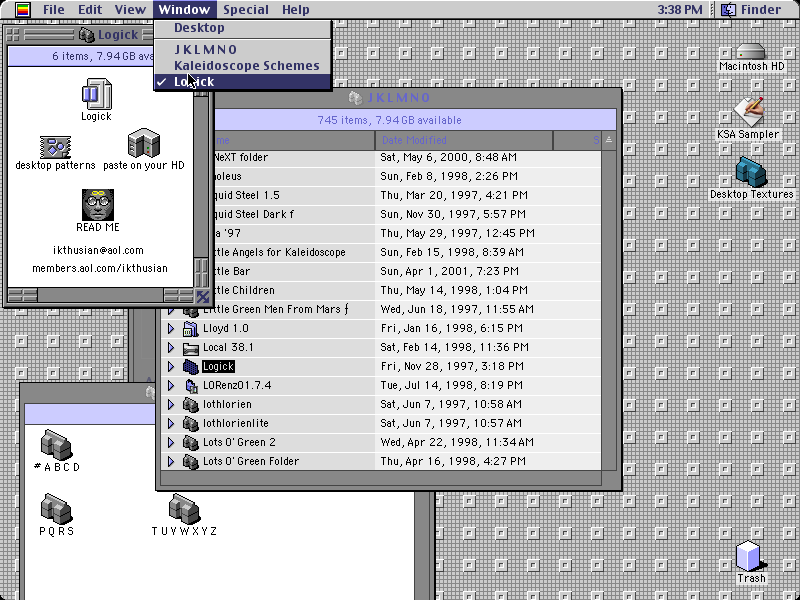The width and height of the screenshot is (800, 600).
Task: Click the Logick window resize box icon
Action: [202, 296]
